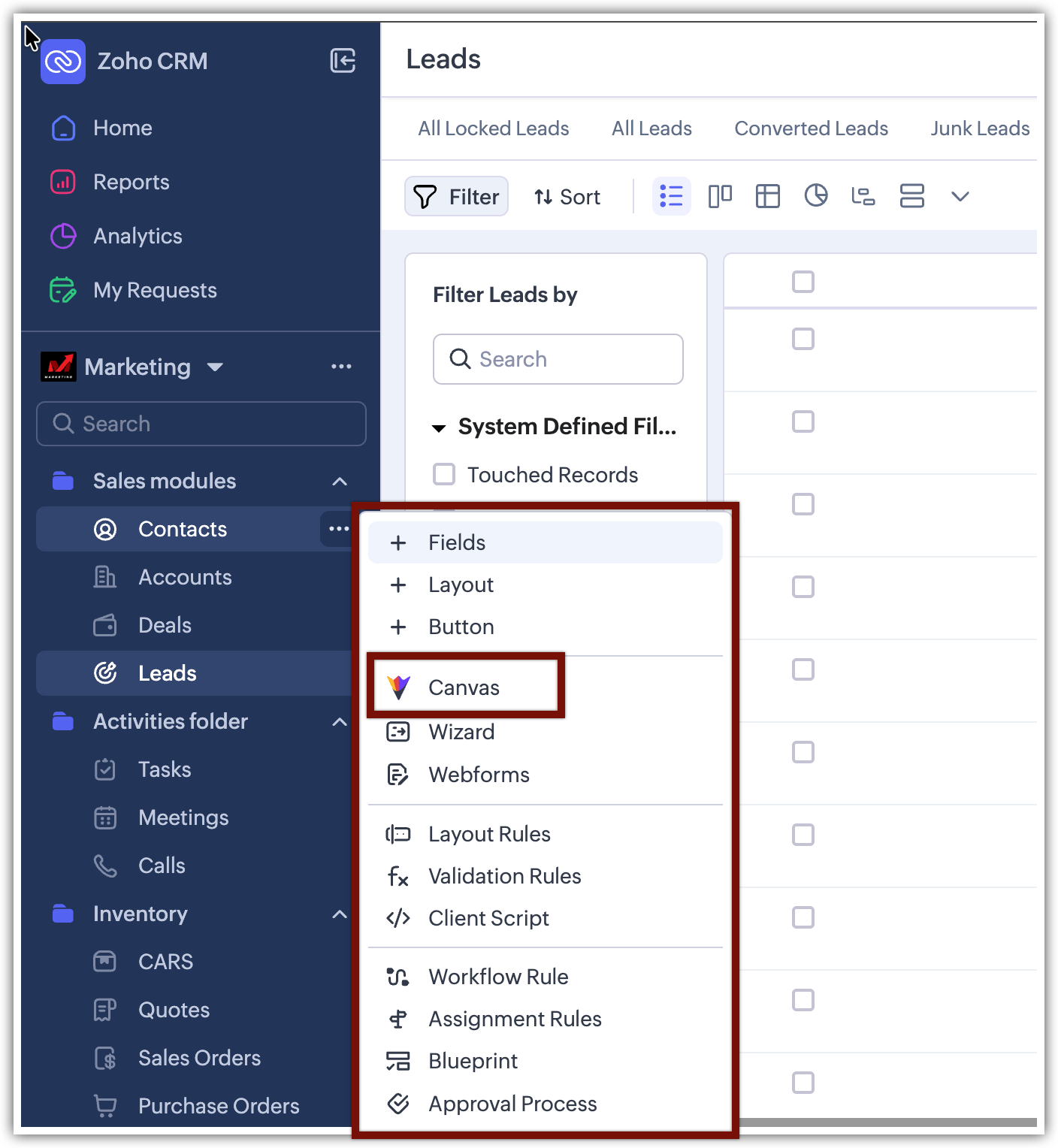Open the Converted Leads tab
Image resolution: width=1058 pixels, height=1148 pixels.
[812, 128]
